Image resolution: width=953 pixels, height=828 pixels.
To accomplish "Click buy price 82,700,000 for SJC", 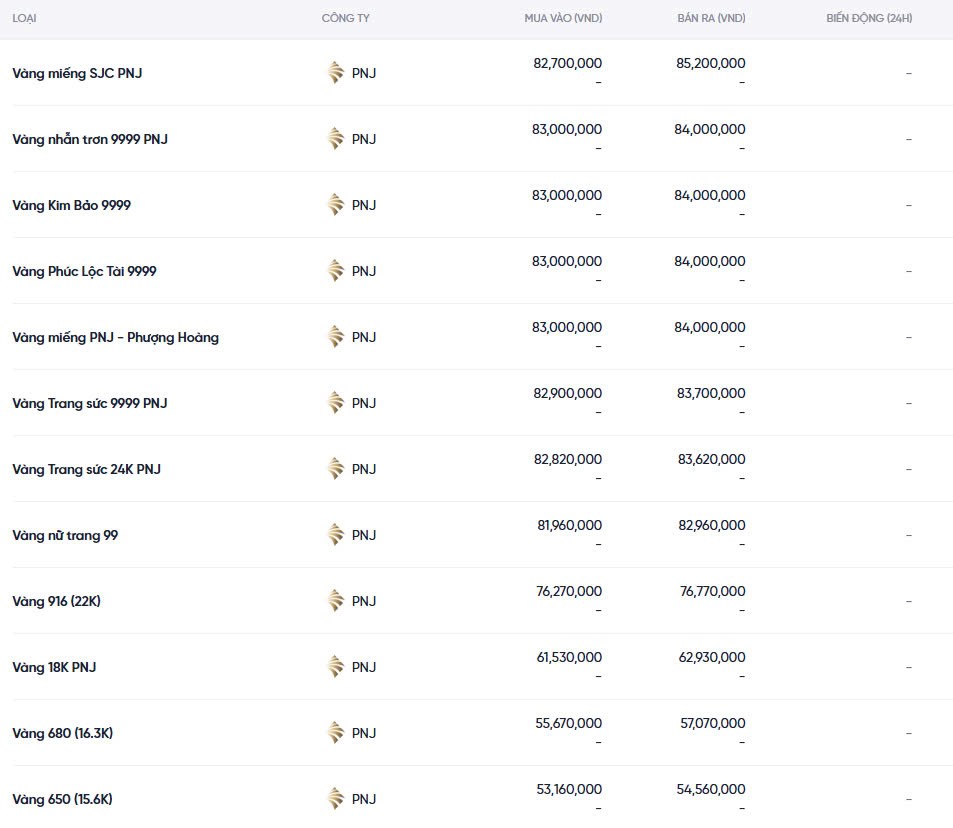I will click(567, 63).
